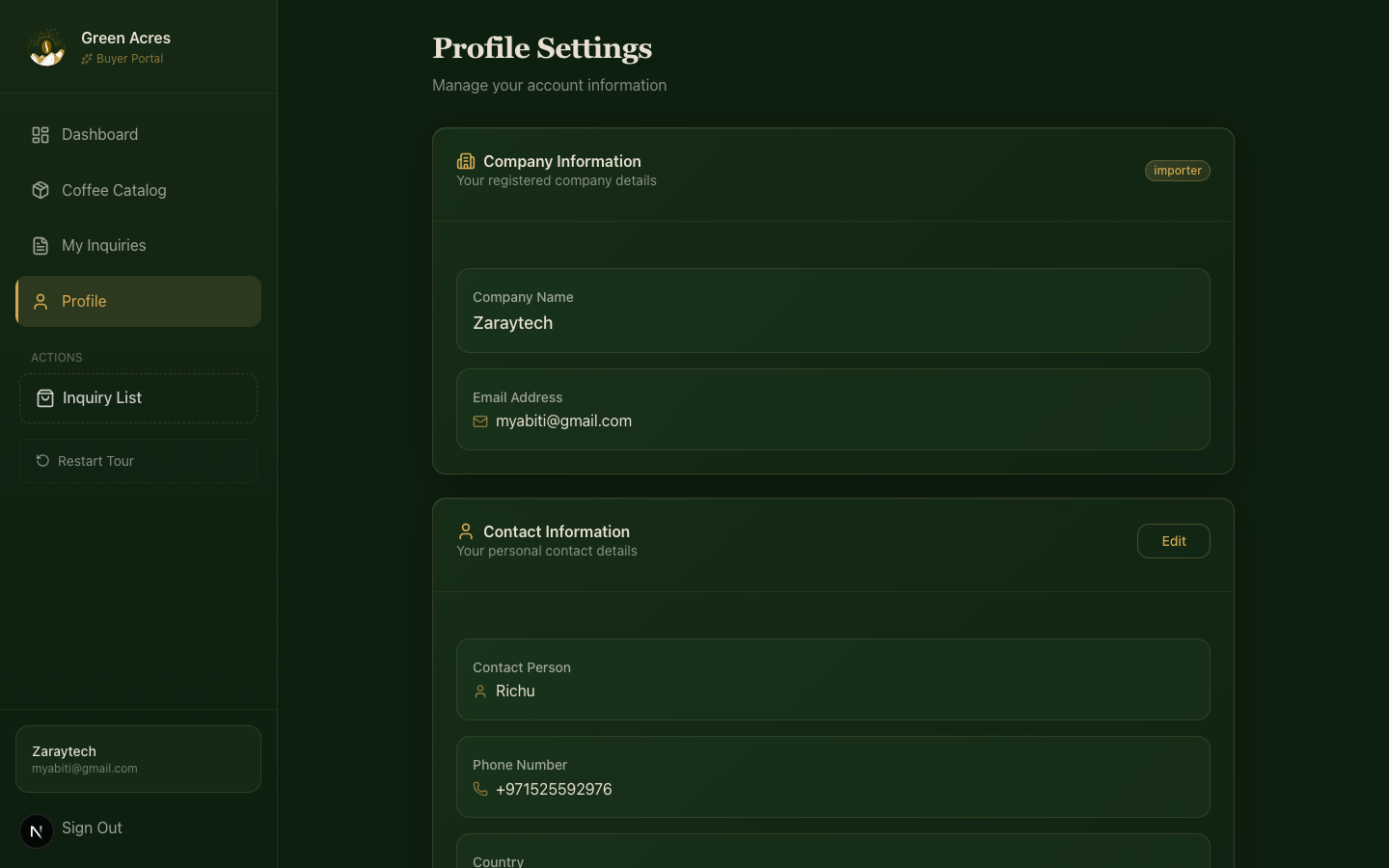1389x868 pixels.
Task: Click the My Inquiries document icon
Action: (41, 246)
